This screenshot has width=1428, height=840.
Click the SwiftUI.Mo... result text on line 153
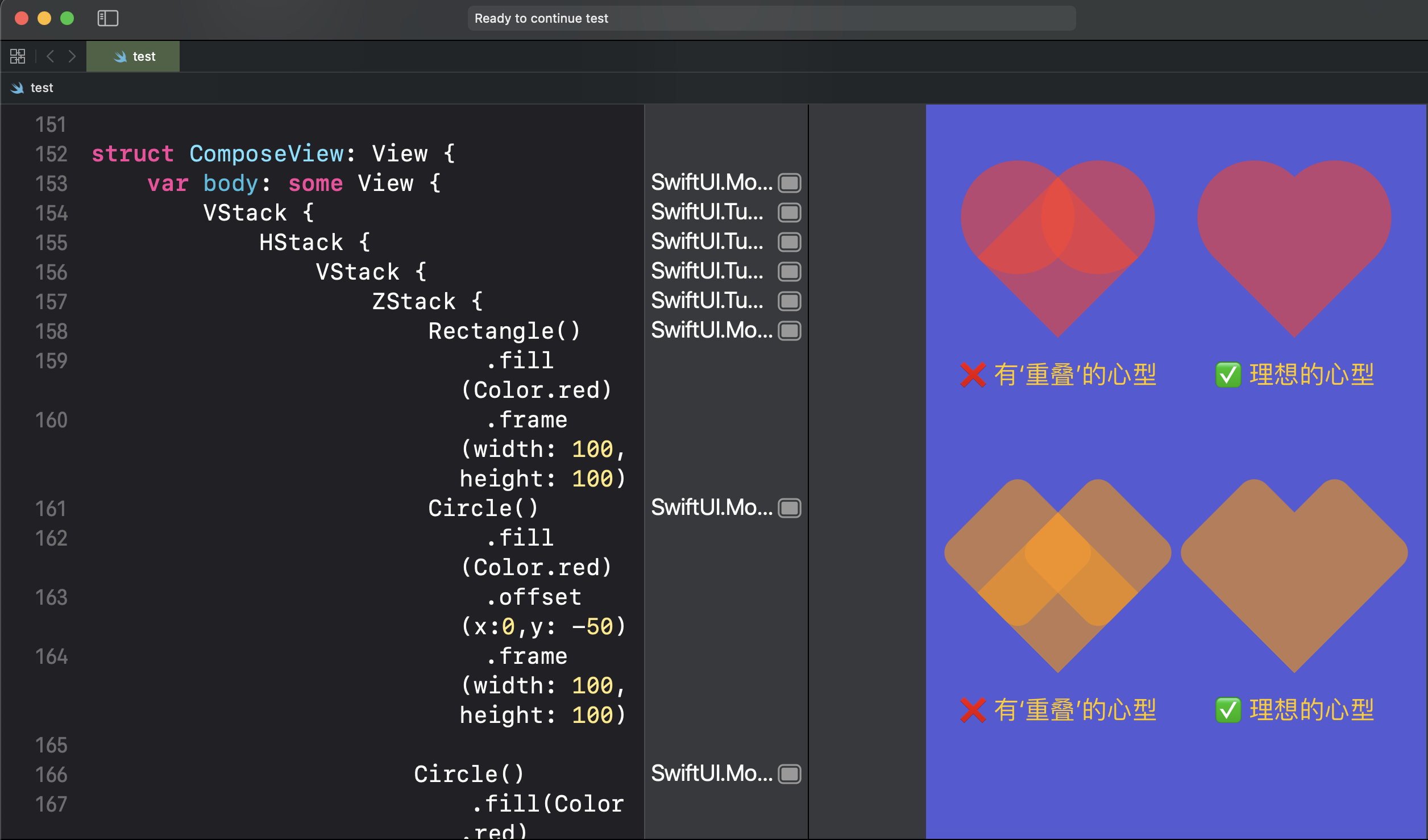click(x=712, y=182)
